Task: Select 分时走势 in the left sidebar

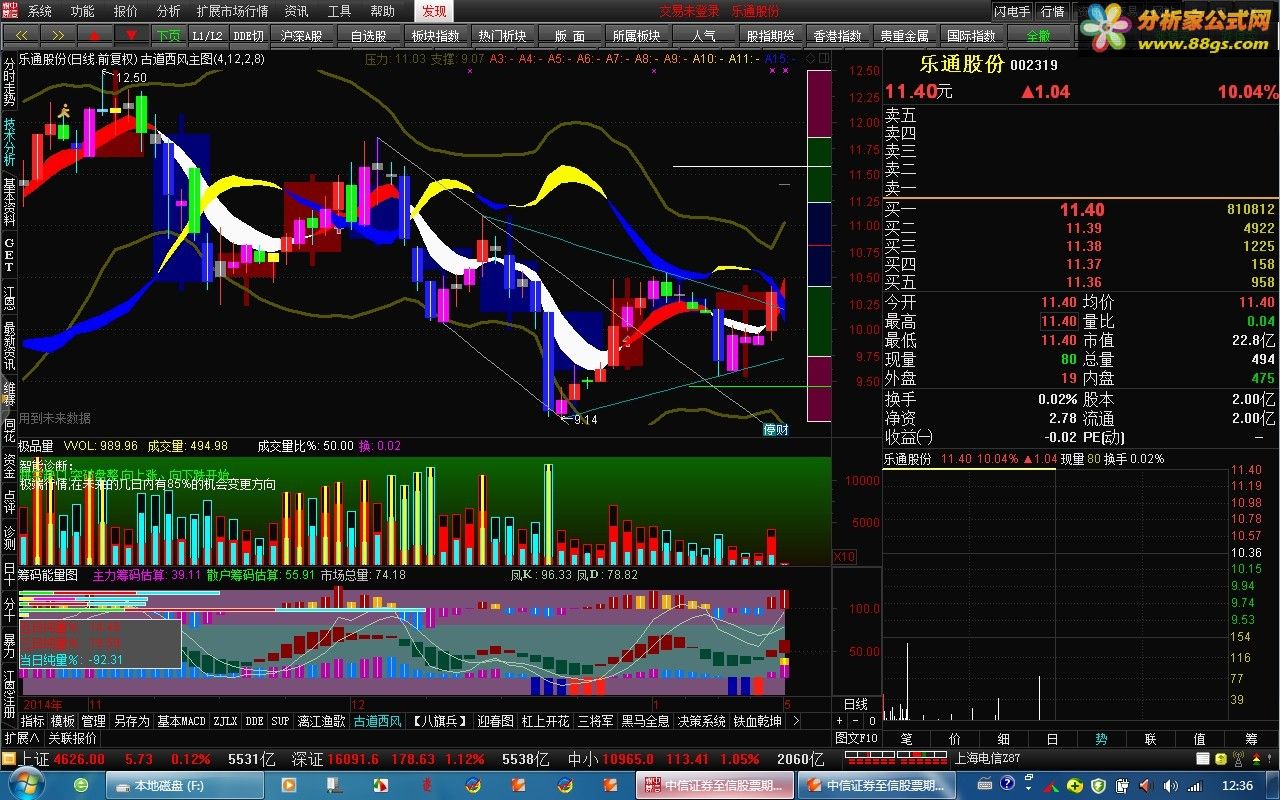Action: [9, 80]
